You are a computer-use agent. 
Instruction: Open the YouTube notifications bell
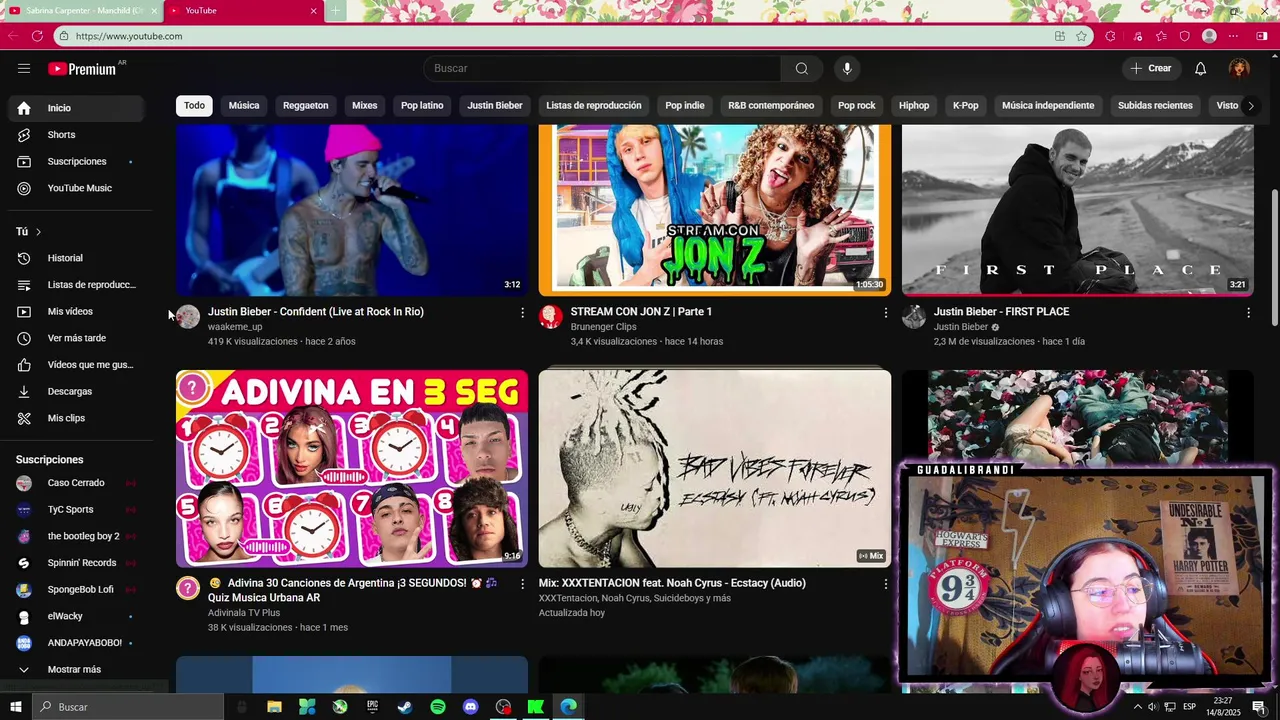[1201, 68]
